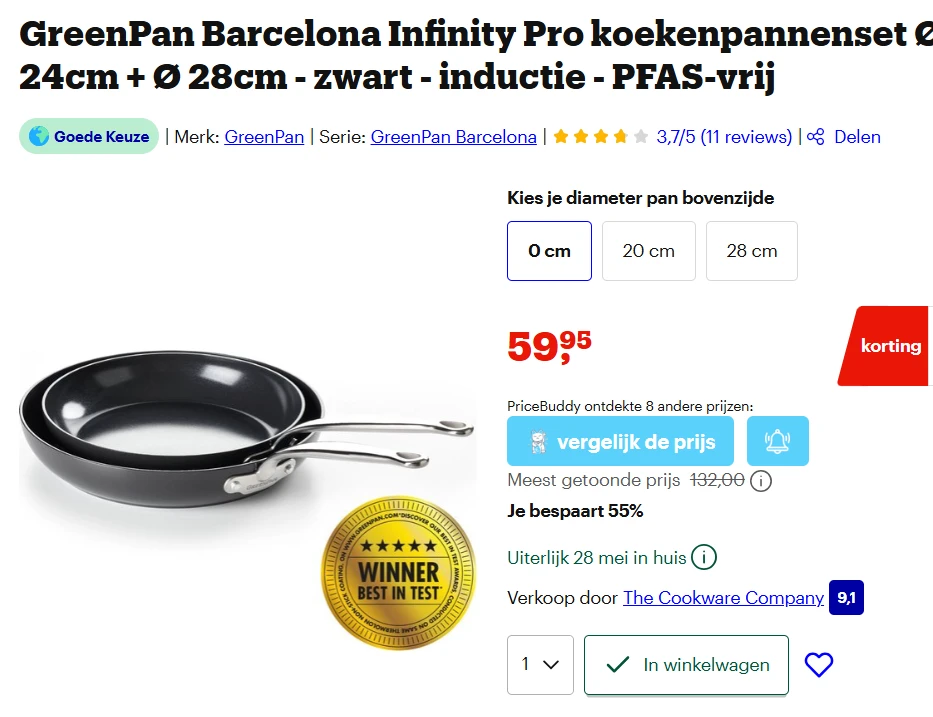
Task: Open The Cookware Company seller link
Action: [724, 597]
